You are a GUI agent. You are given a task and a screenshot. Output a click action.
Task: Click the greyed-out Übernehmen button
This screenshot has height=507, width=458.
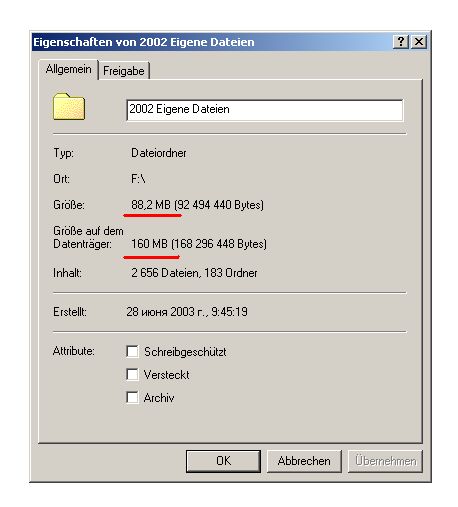point(385,461)
